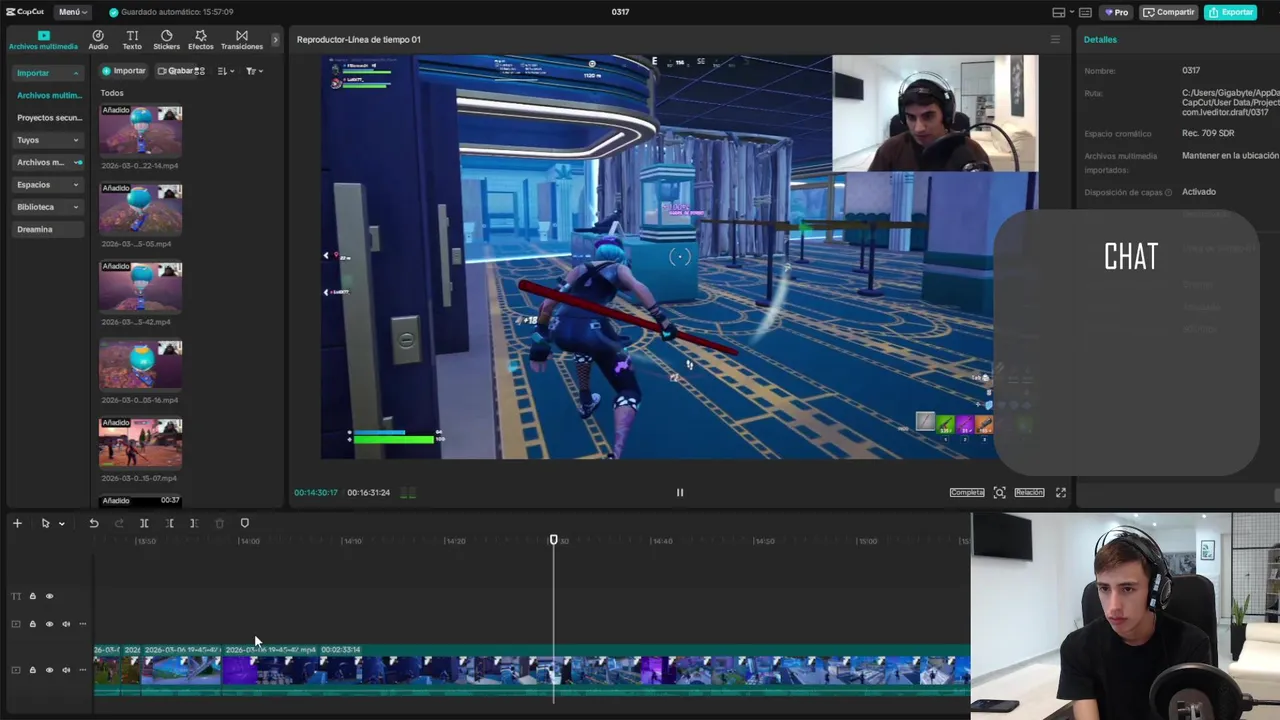Screen dimensions: 1280x720
Task: Undo the last action
Action: (93, 523)
